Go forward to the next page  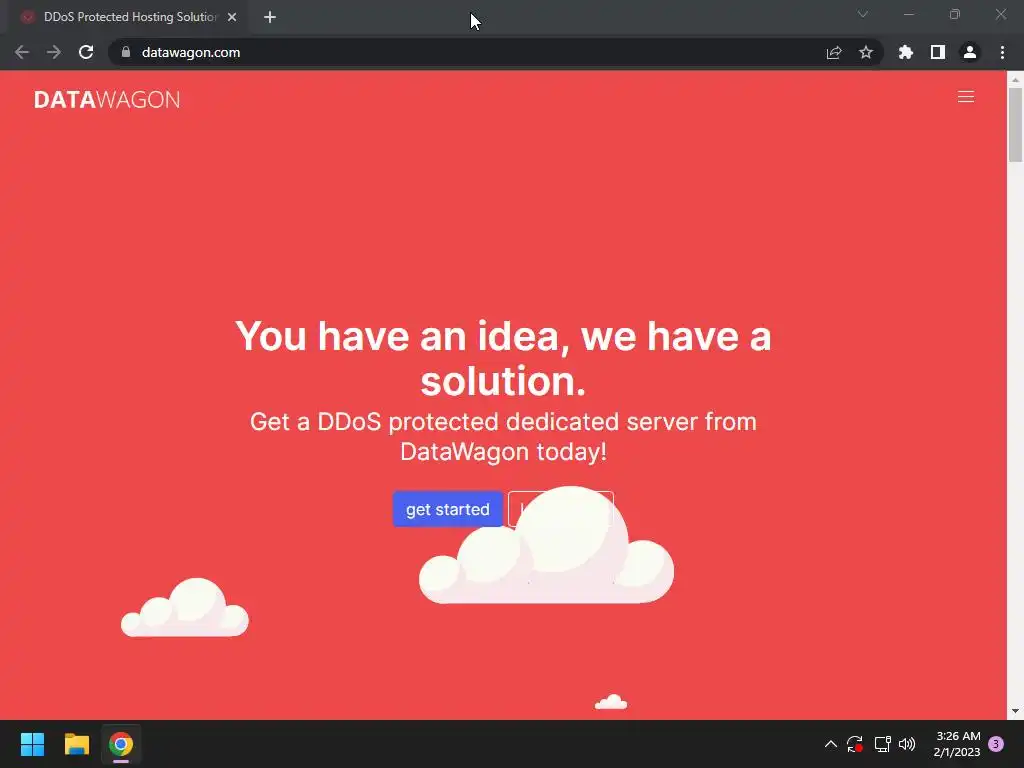pos(54,52)
